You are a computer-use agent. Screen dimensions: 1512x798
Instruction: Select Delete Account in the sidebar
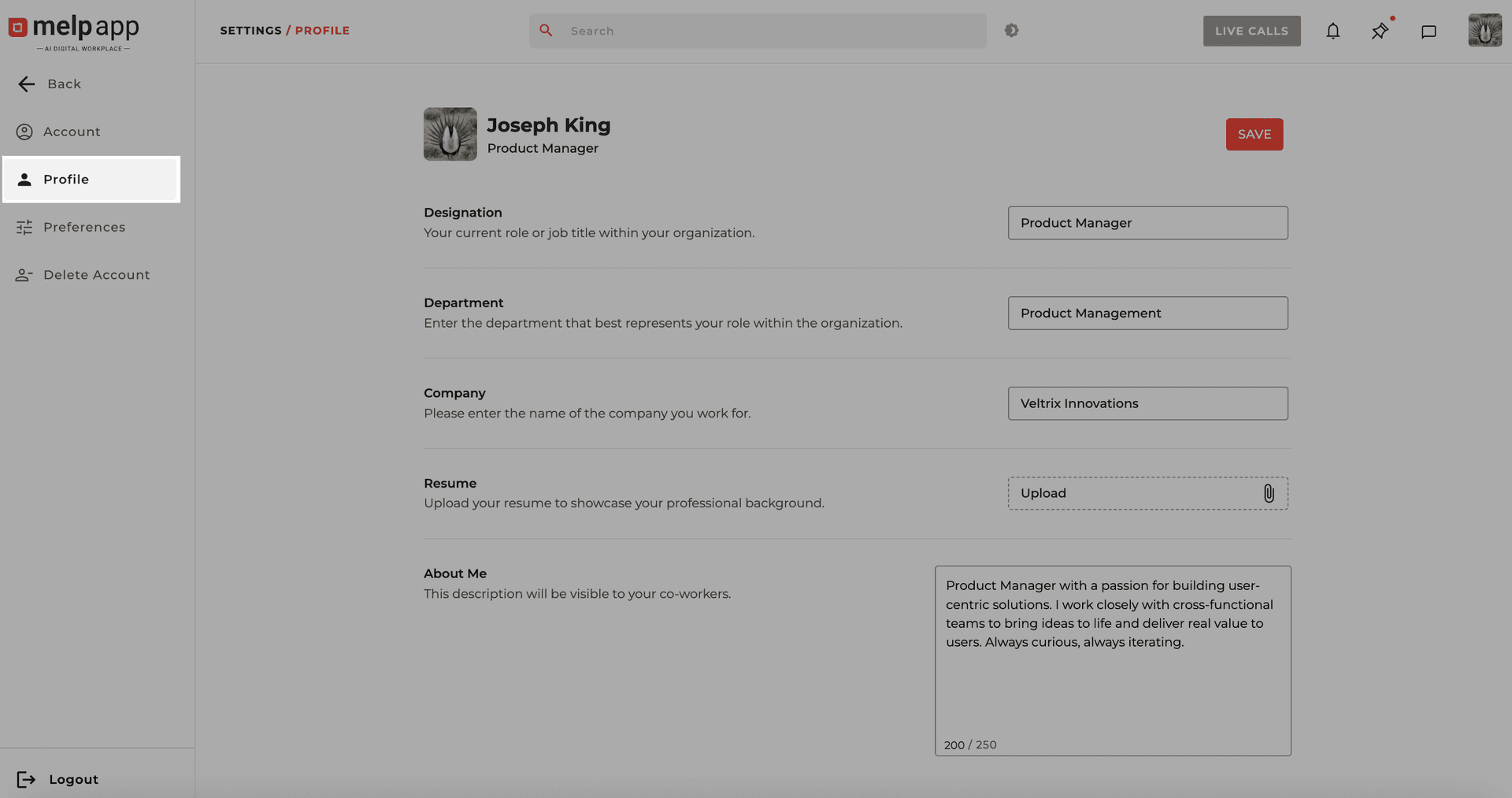96,274
